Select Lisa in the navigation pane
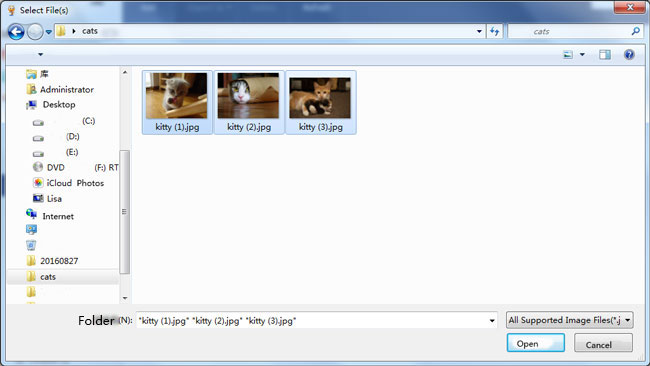 coord(47,199)
